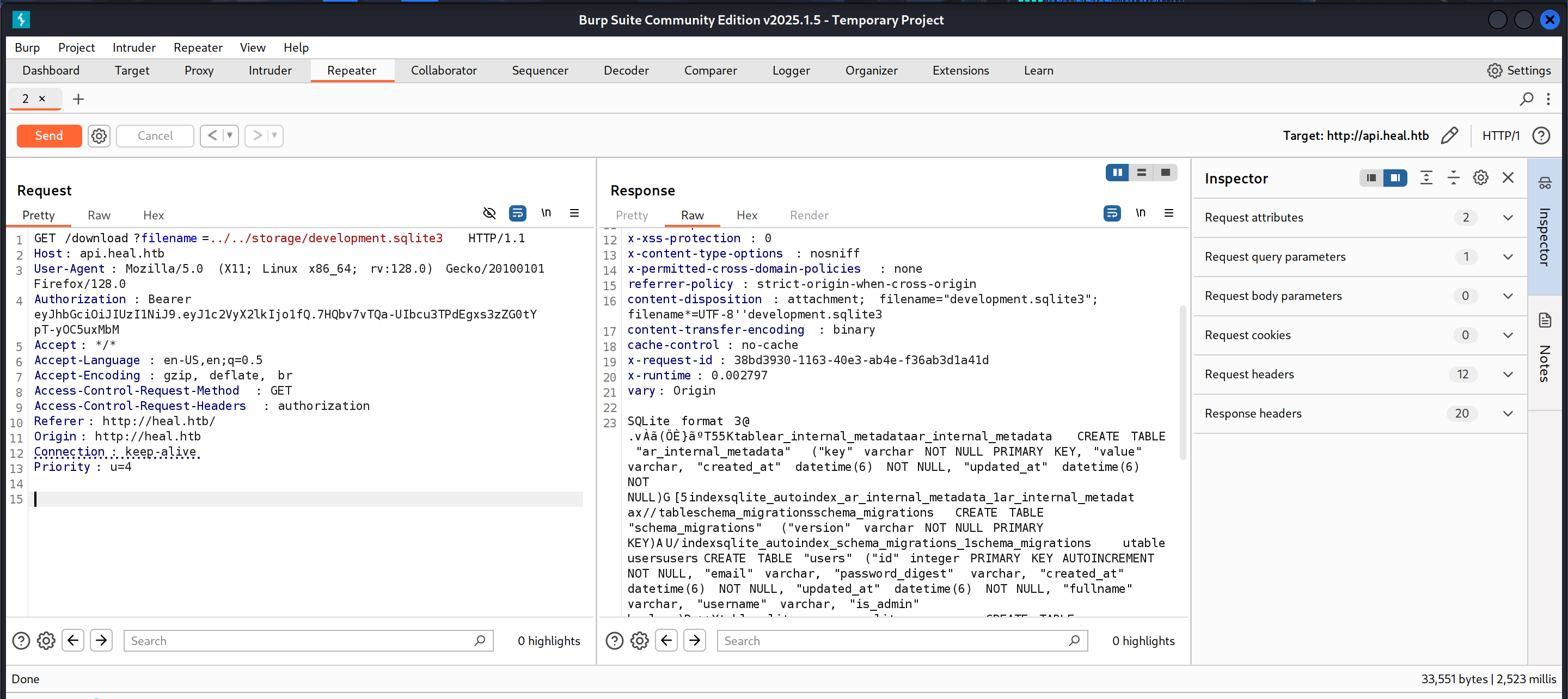Toggle request message editor visibility eye icon
This screenshot has width=1568, height=699.
point(489,213)
